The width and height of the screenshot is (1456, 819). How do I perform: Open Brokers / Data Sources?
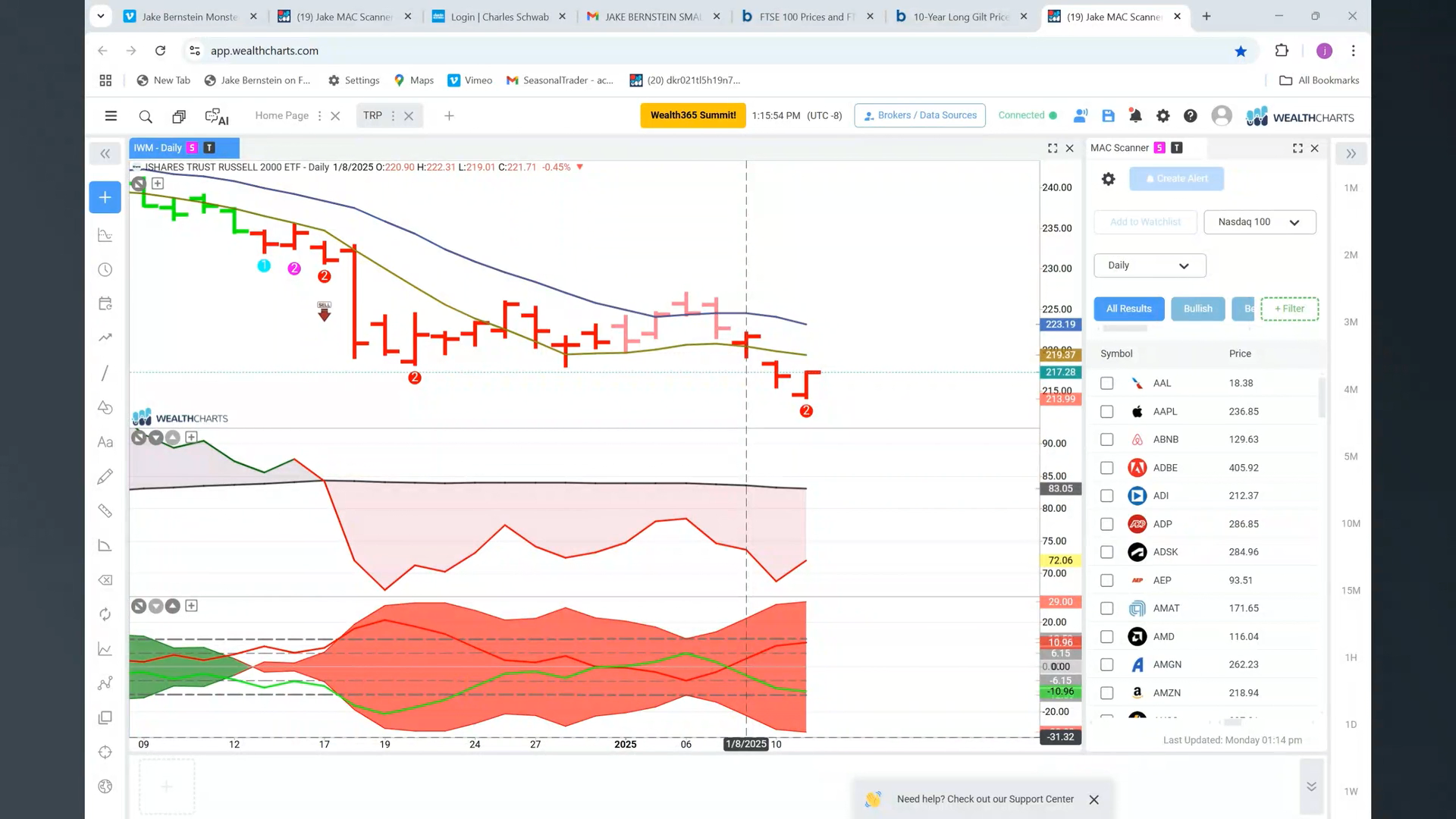click(920, 115)
